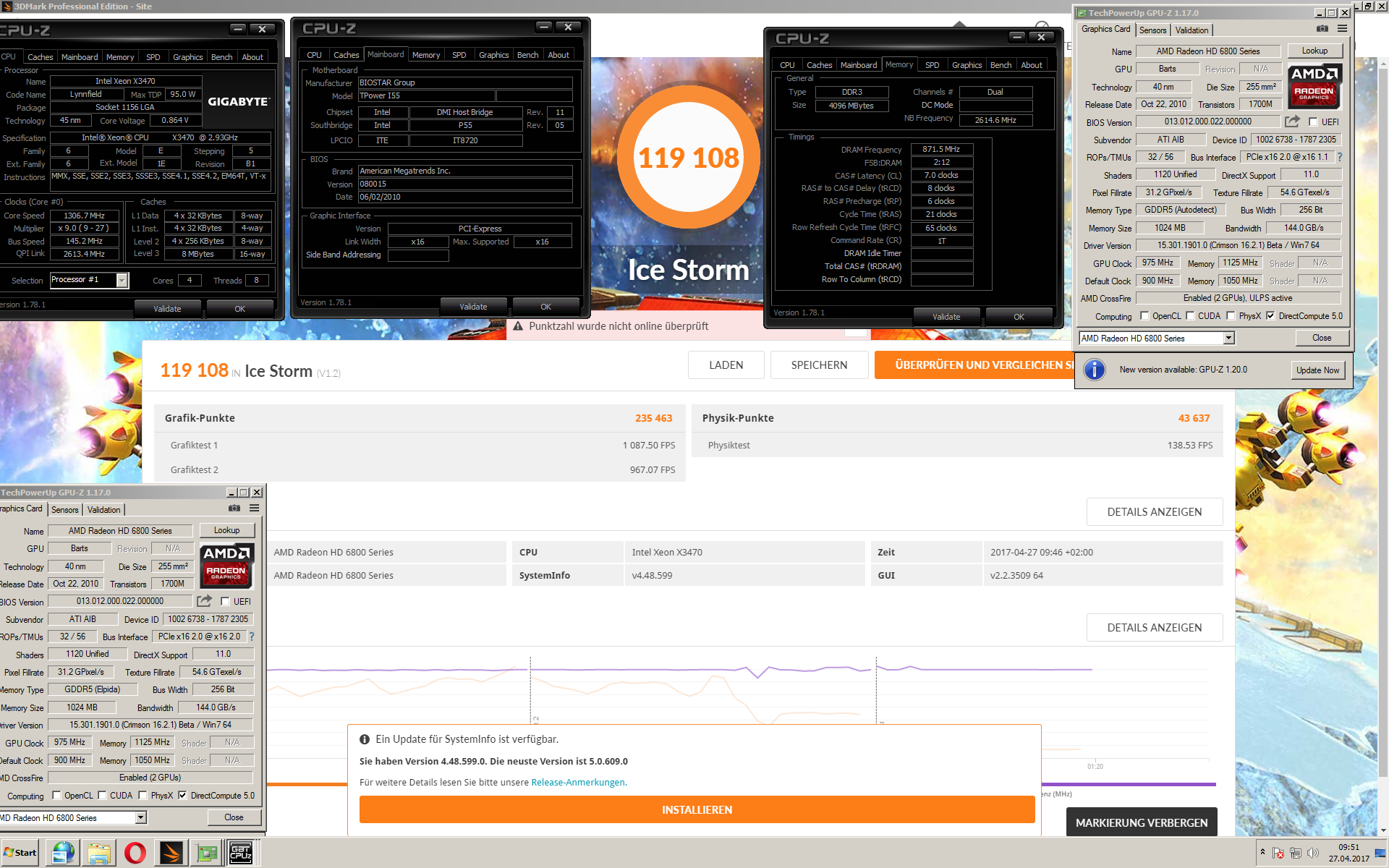Click Show desktop button at taskbar end
The width and height of the screenshot is (1389, 868).
click(1381, 853)
